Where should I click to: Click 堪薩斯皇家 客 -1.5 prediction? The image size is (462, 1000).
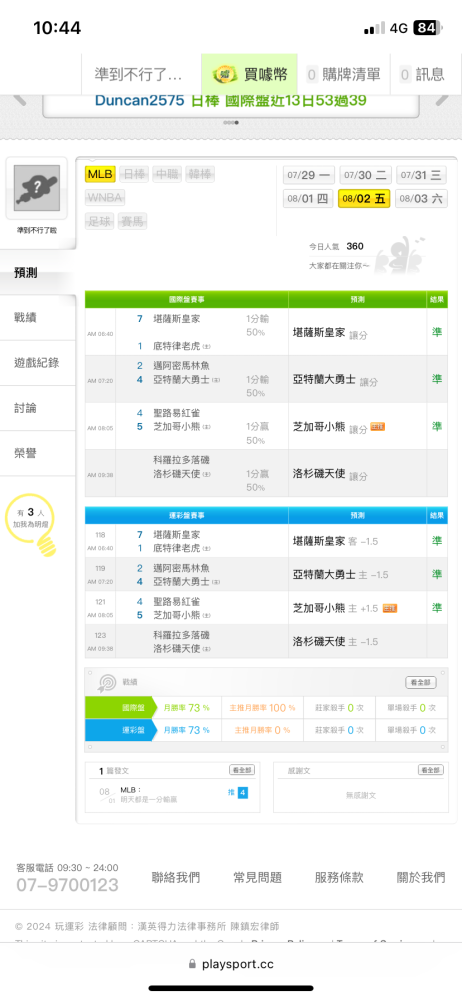[335, 541]
